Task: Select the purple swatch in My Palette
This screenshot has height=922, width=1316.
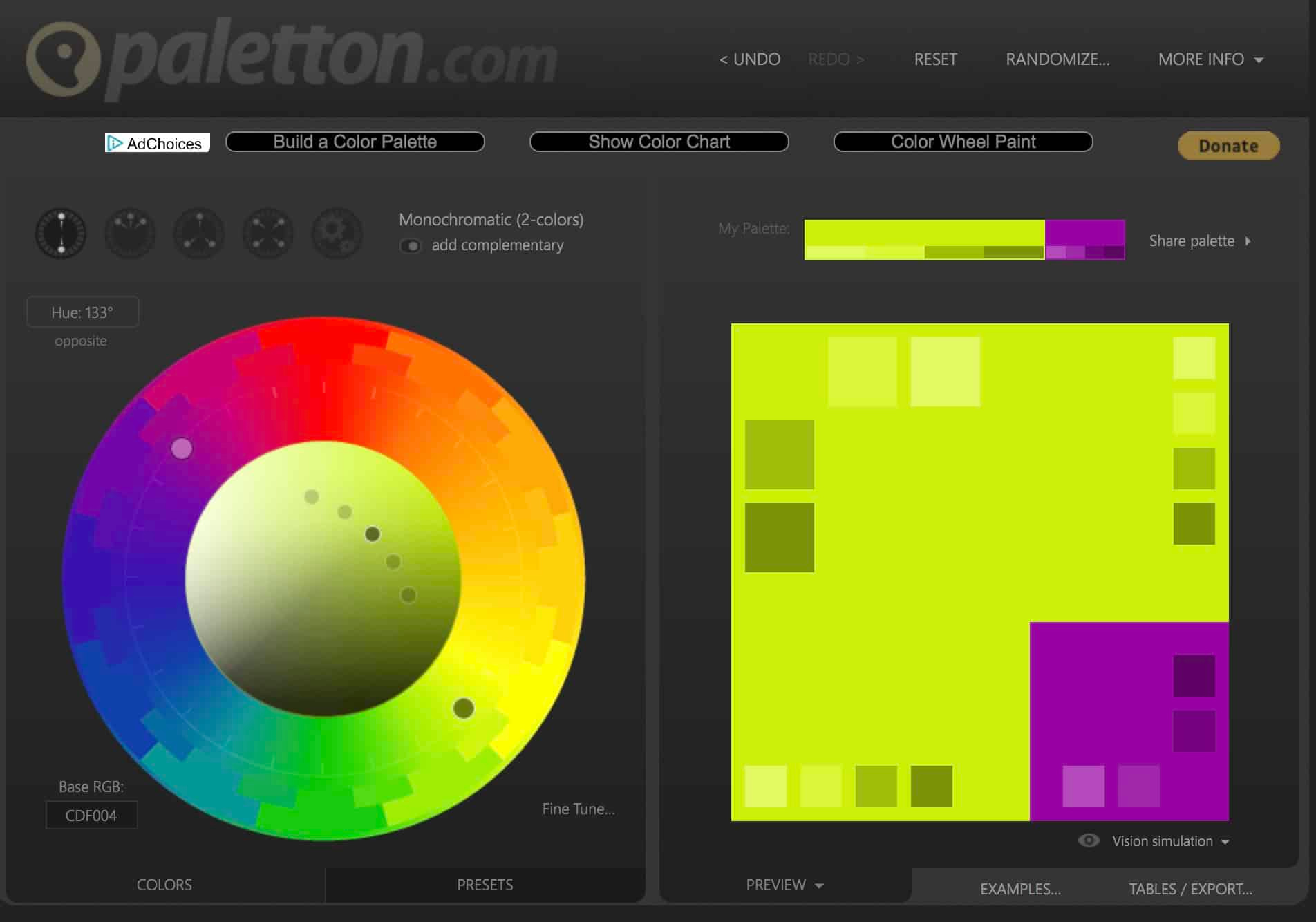Action: 1084,232
